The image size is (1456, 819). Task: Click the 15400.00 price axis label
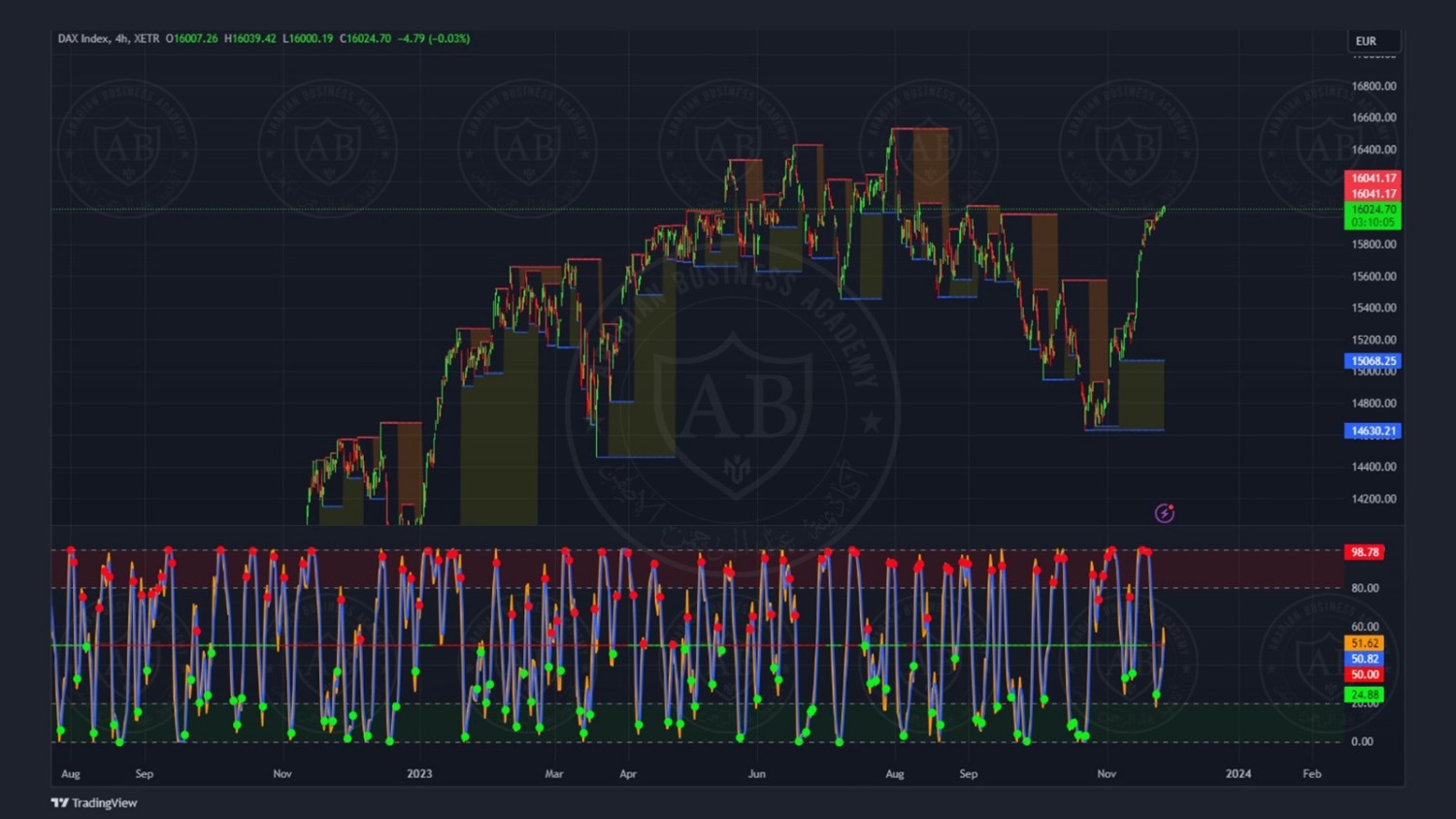coord(1373,308)
